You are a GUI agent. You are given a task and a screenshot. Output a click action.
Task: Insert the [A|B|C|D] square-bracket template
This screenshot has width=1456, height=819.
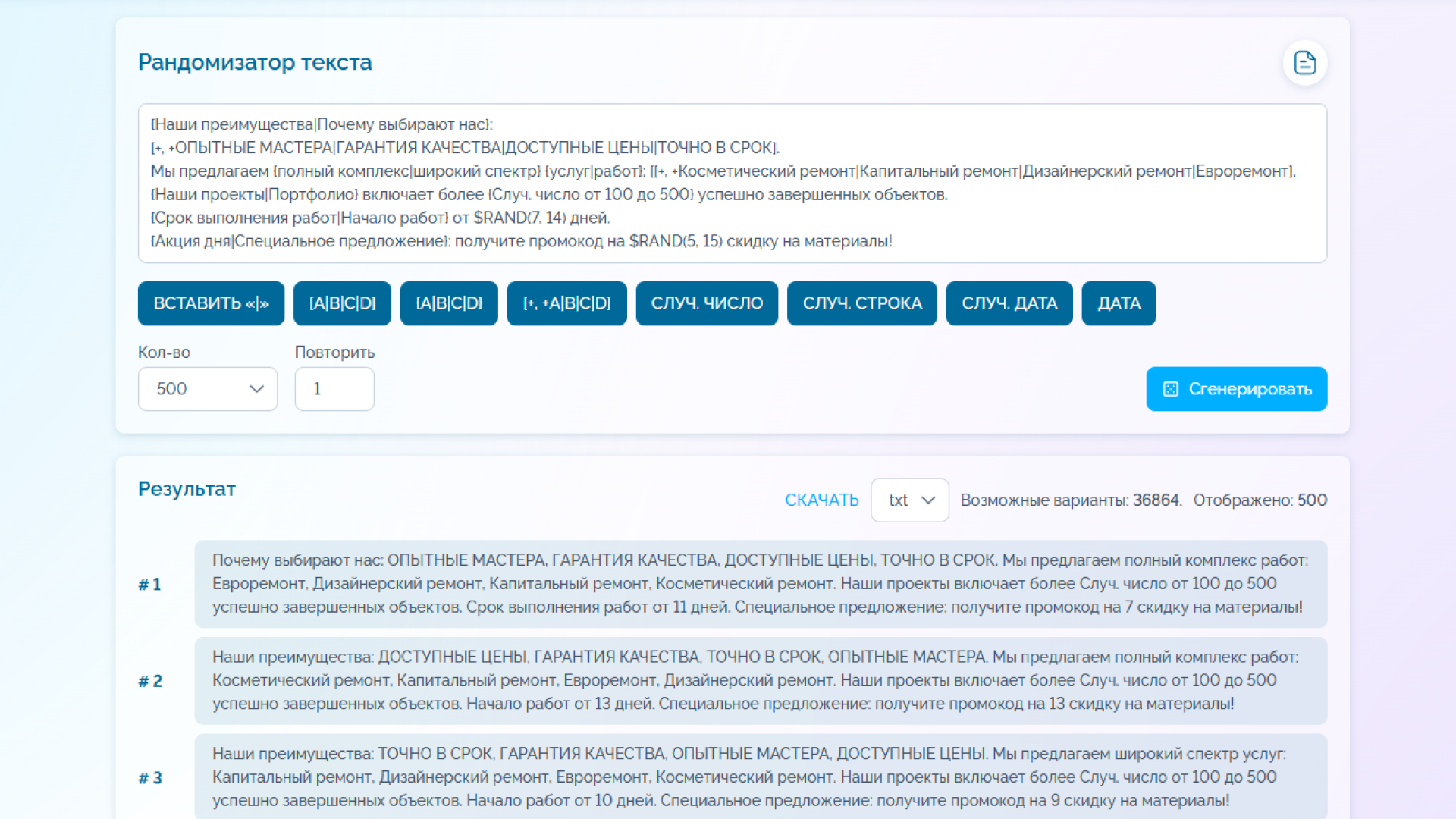(342, 303)
